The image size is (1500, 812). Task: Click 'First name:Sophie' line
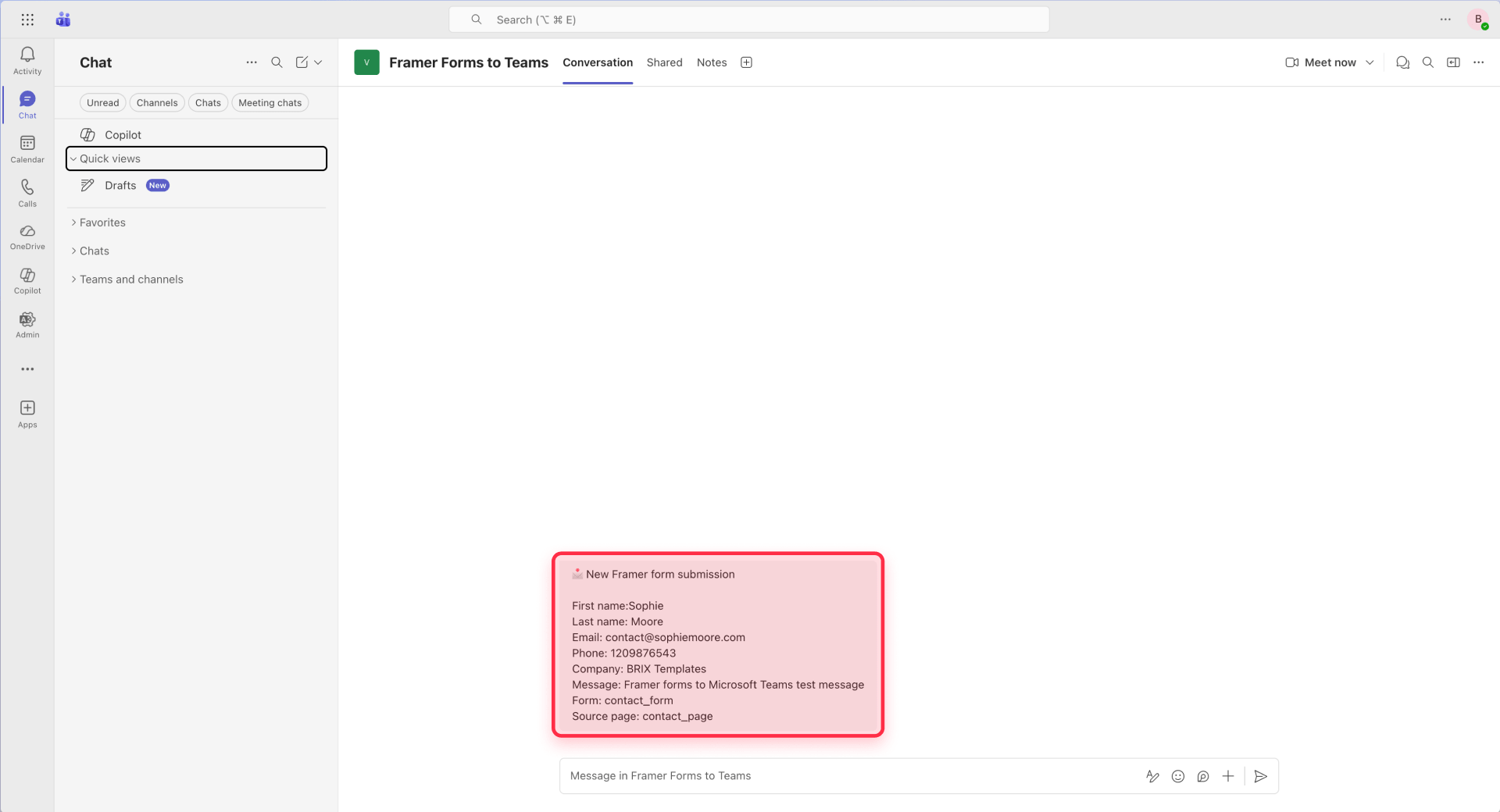click(618, 606)
